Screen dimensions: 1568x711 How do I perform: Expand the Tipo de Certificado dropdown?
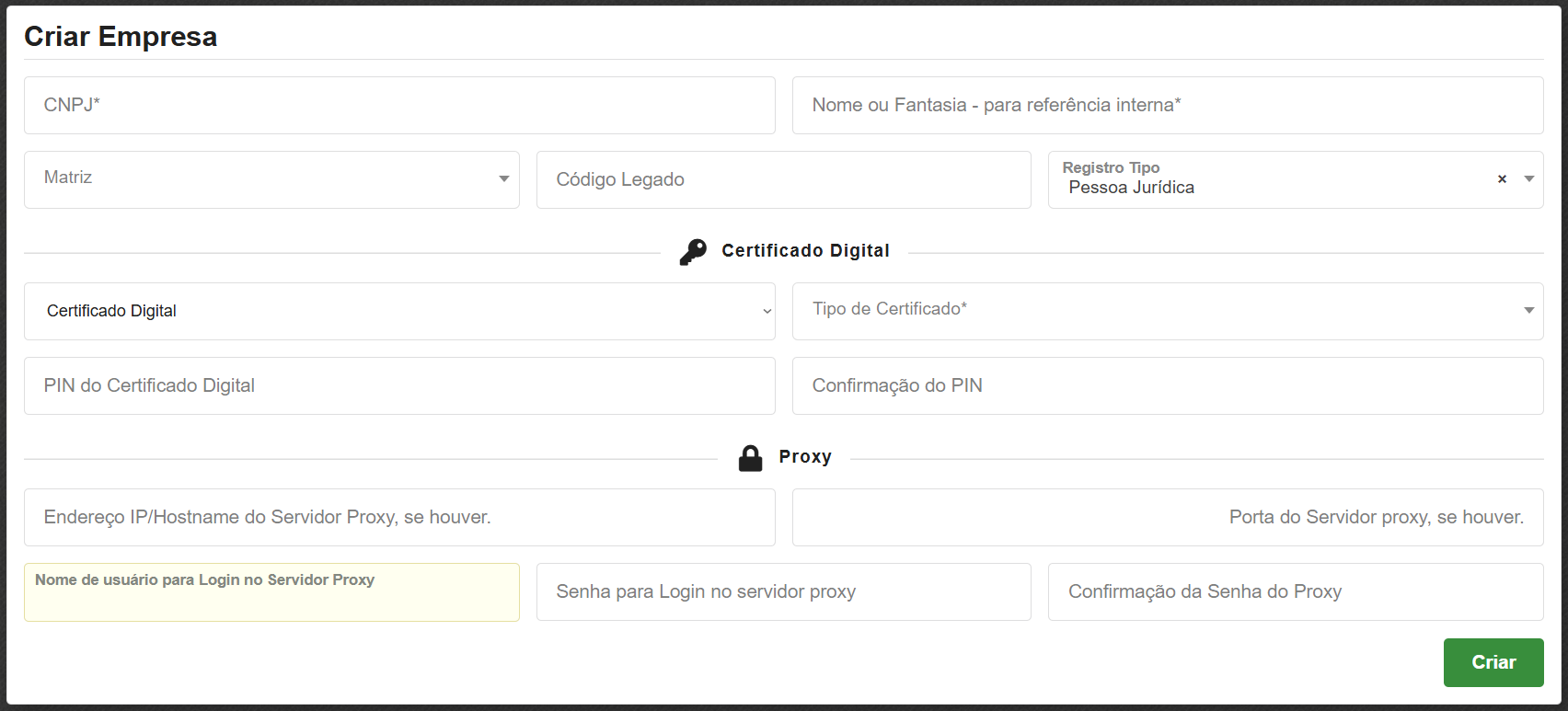(x=1167, y=311)
